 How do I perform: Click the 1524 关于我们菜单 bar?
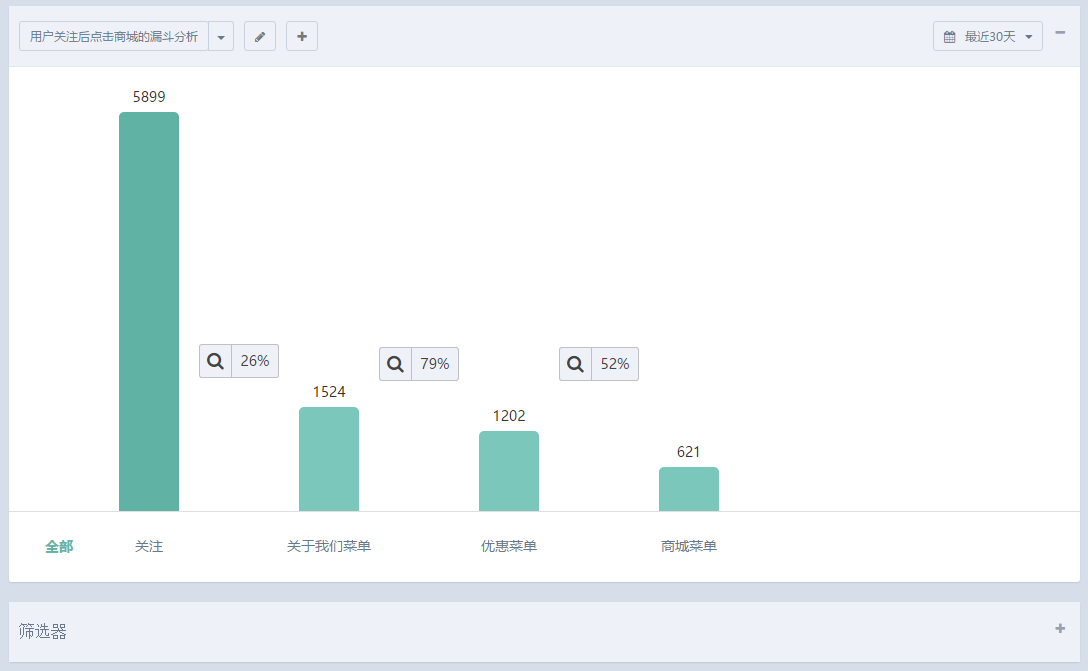coord(329,459)
